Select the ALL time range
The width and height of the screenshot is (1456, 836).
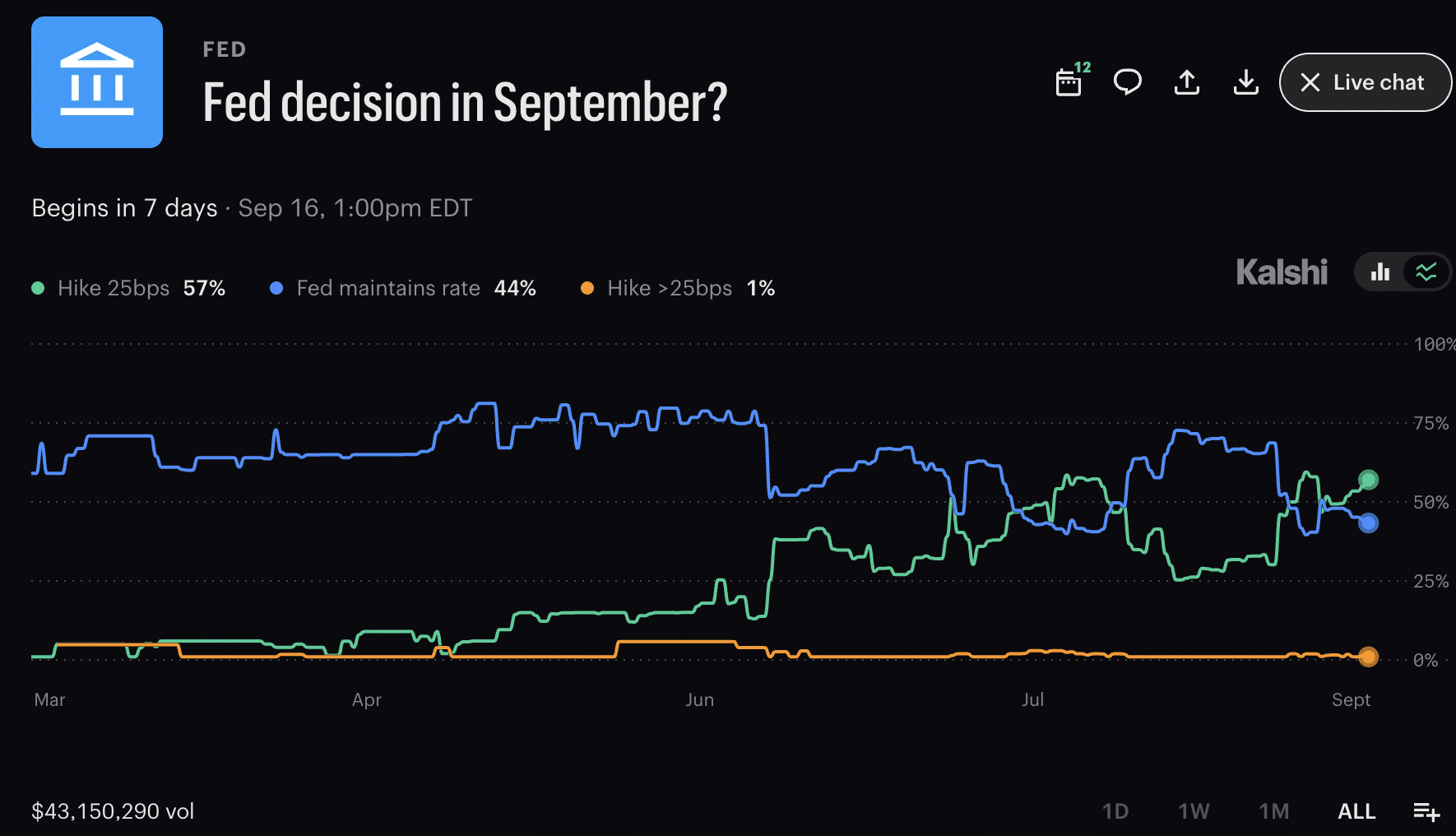(x=1356, y=811)
